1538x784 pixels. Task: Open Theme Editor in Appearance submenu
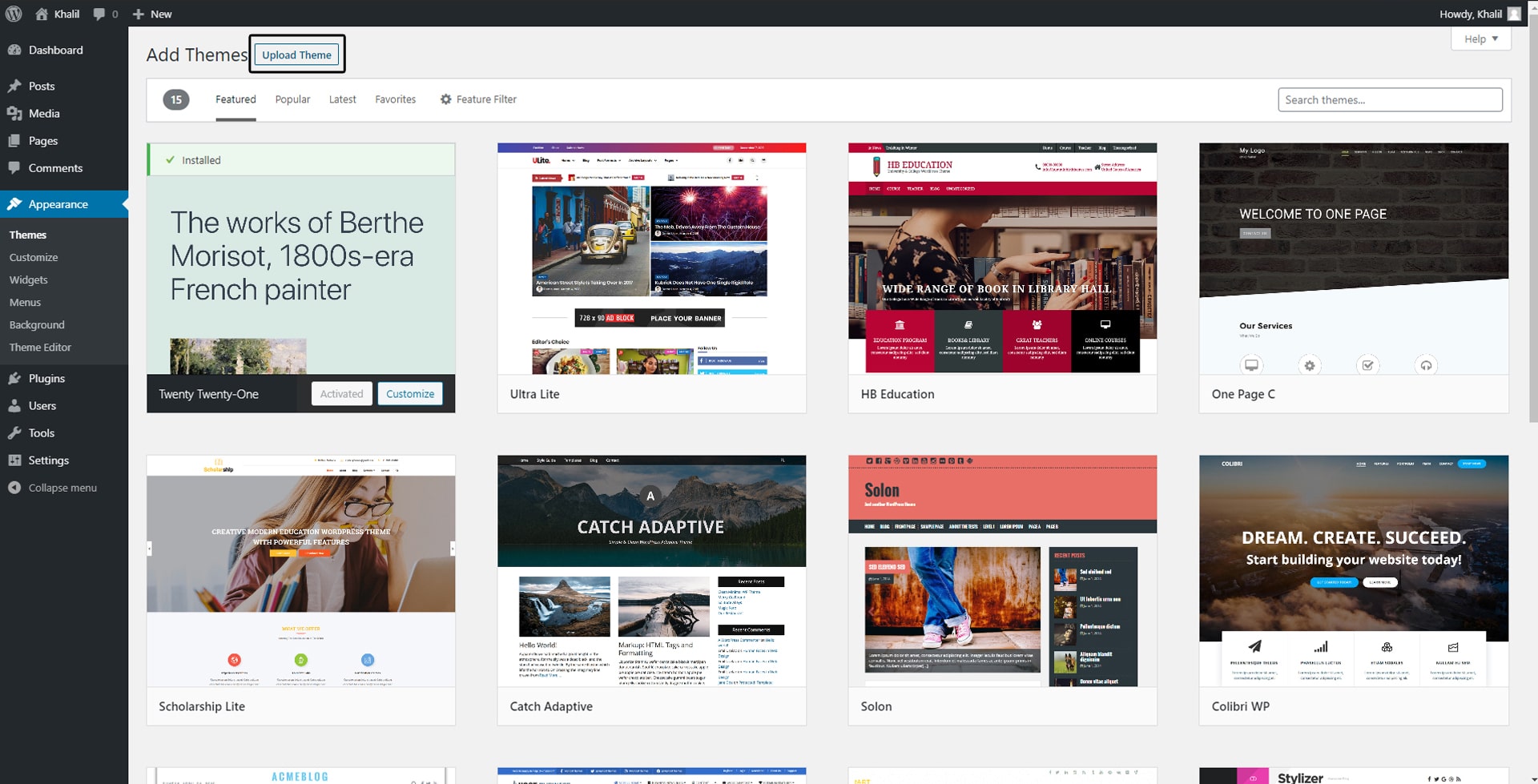tap(40, 348)
